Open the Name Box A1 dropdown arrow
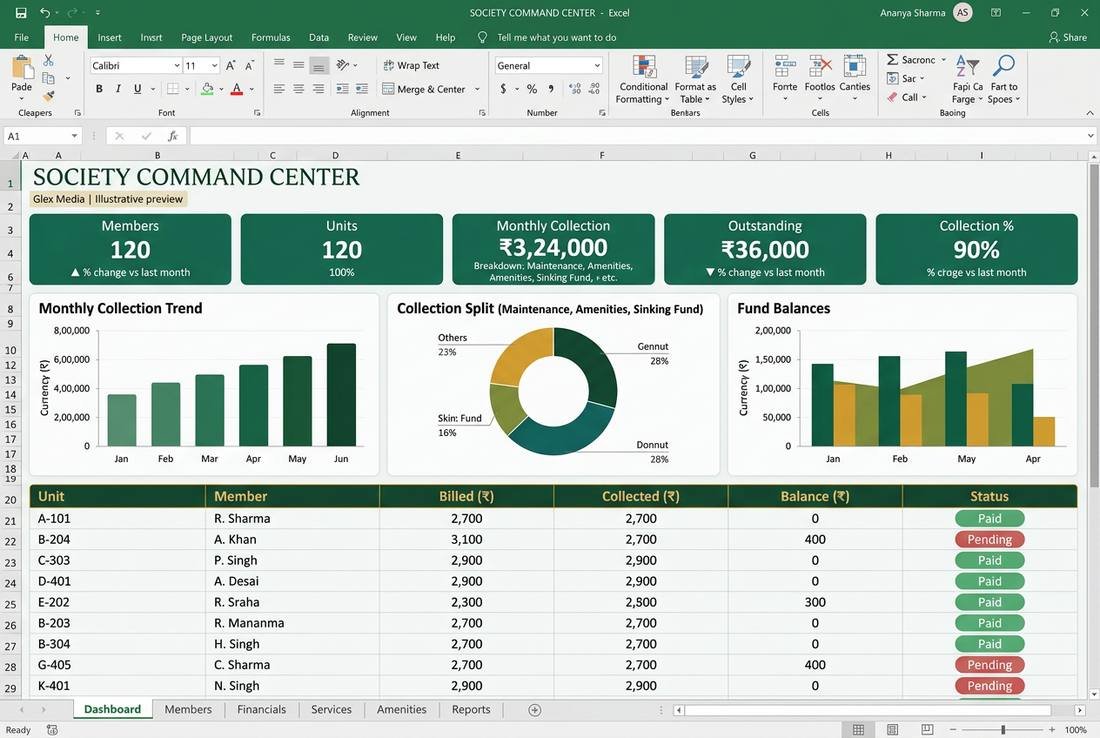Viewport: 1100px width, 738px height. (x=74, y=136)
